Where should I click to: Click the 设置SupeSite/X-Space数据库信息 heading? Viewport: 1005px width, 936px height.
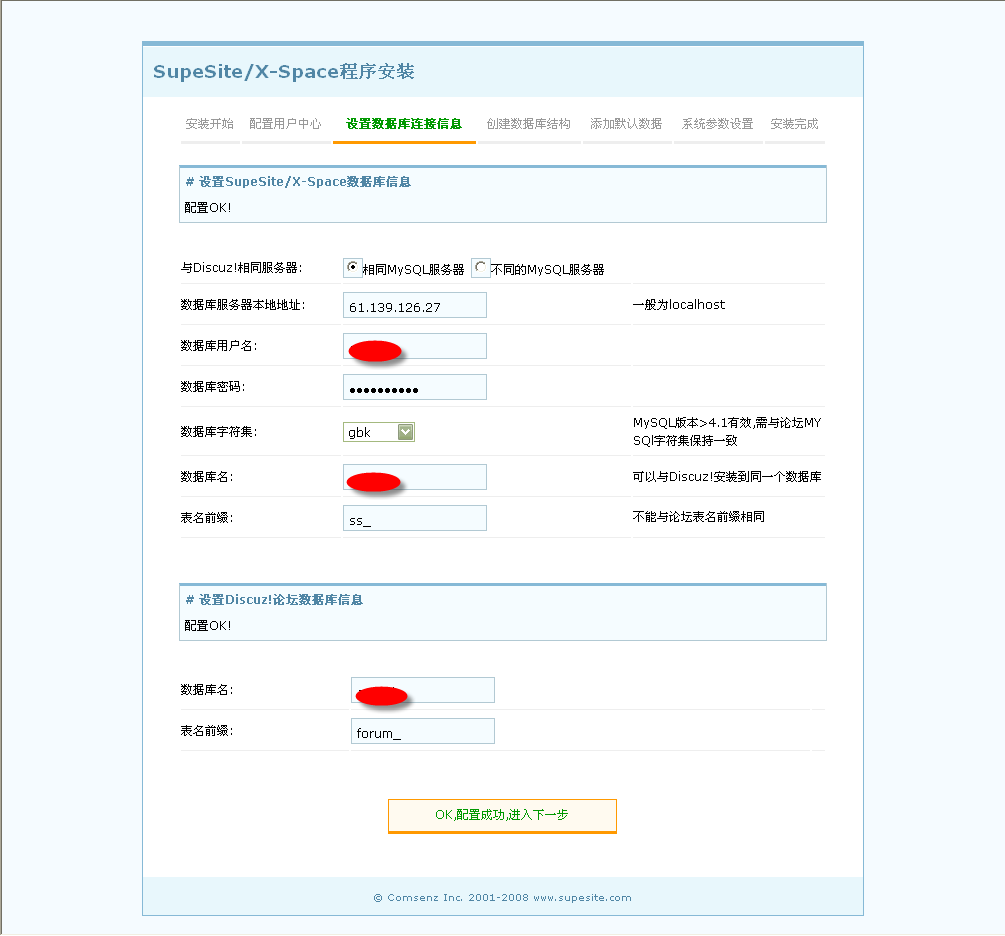point(298,182)
